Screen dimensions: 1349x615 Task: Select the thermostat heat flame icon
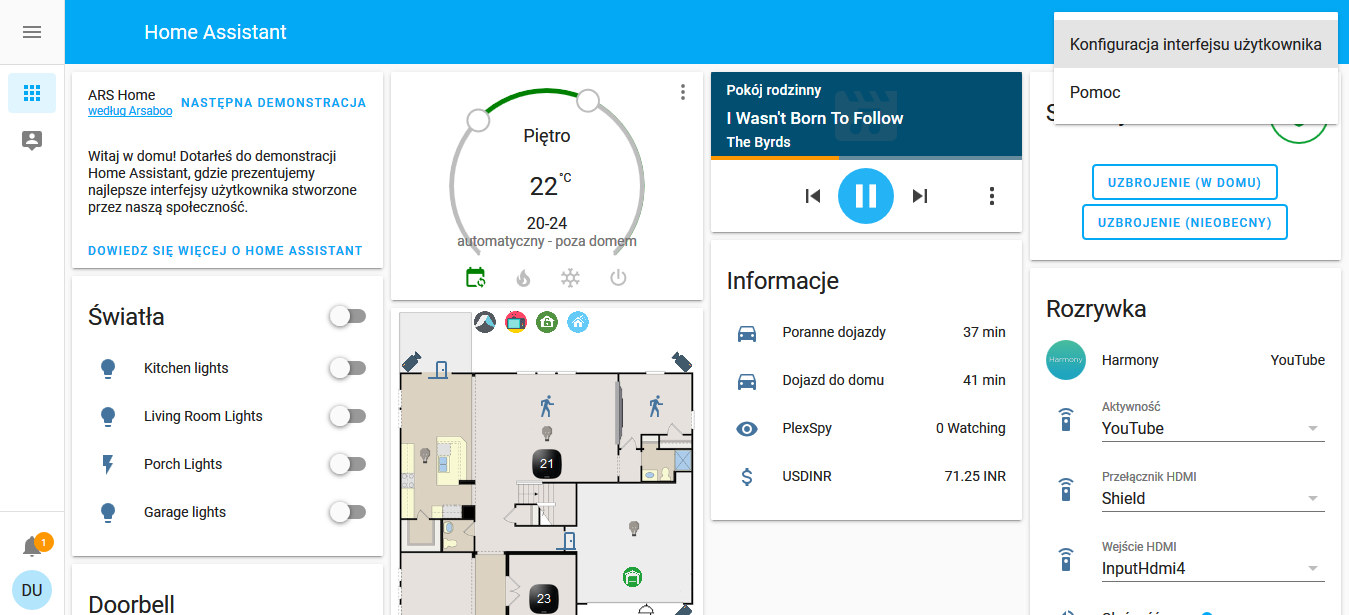[x=523, y=278]
